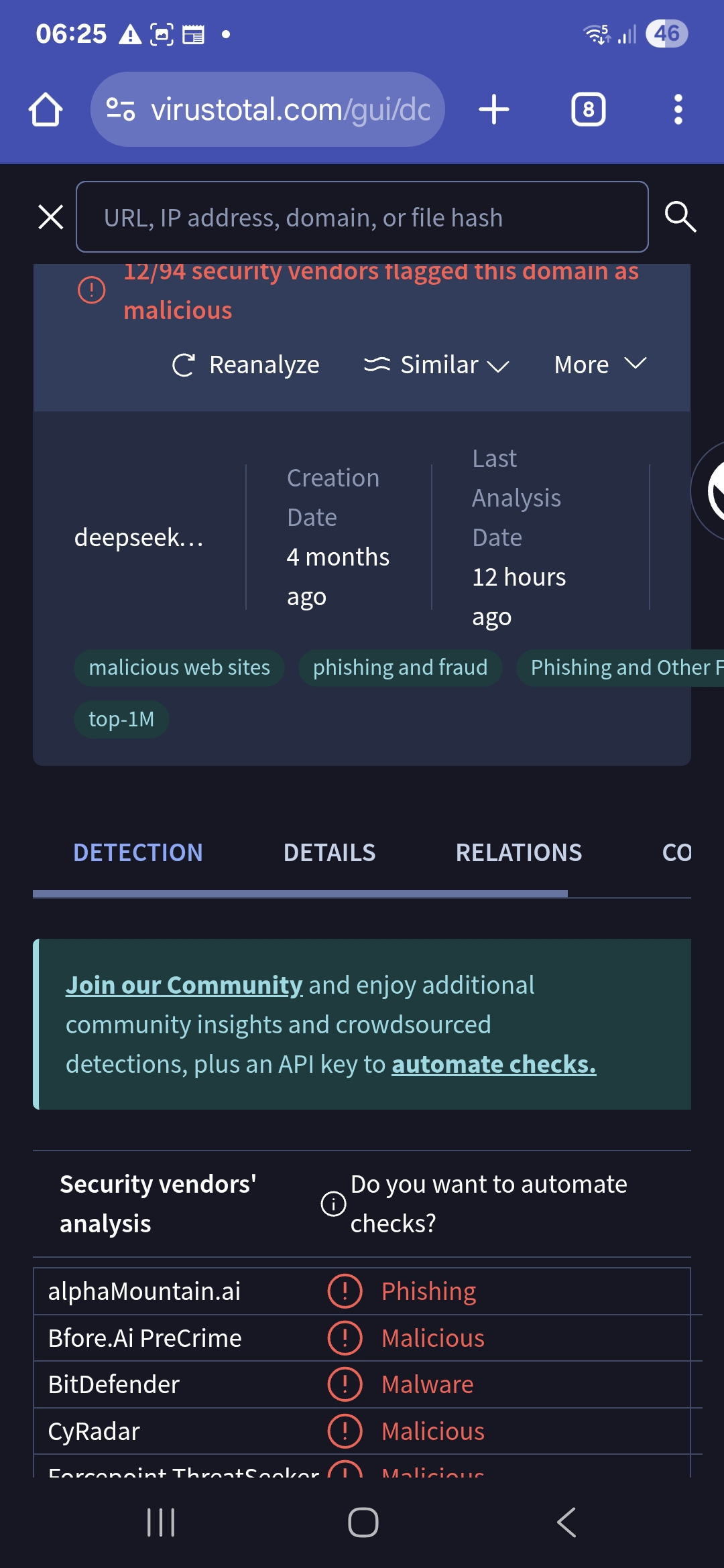Viewport: 724px width, 1568px height.
Task: Tap the browser home icon
Action: [x=46, y=109]
